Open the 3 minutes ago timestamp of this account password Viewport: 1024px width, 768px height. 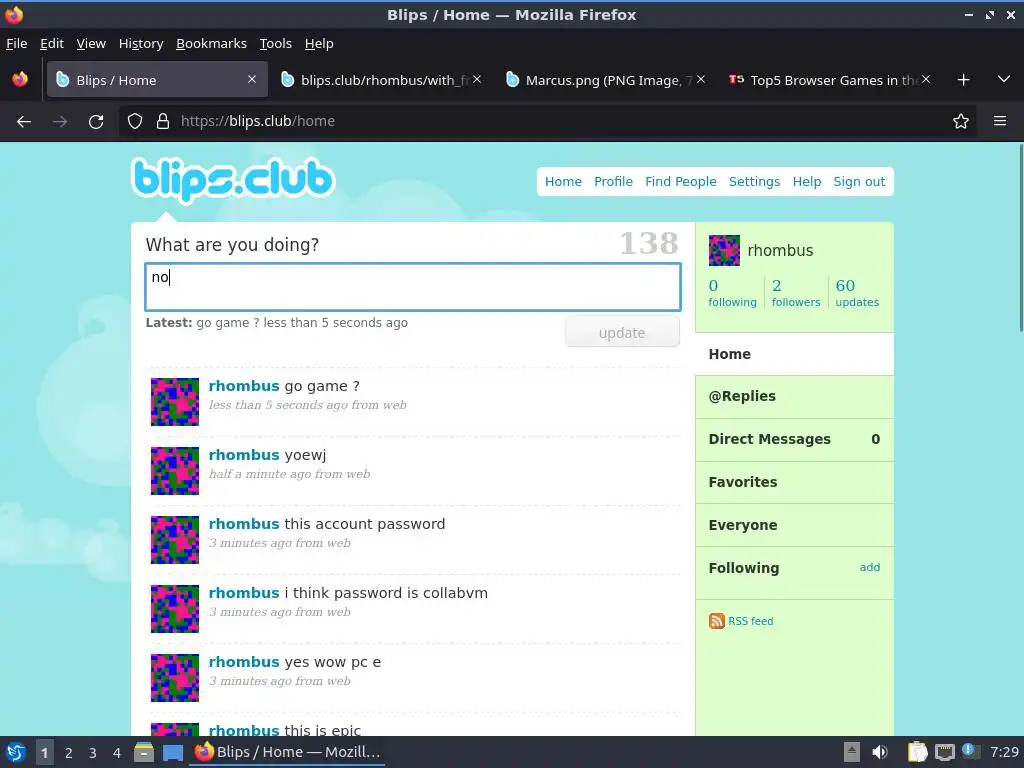(x=280, y=543)
